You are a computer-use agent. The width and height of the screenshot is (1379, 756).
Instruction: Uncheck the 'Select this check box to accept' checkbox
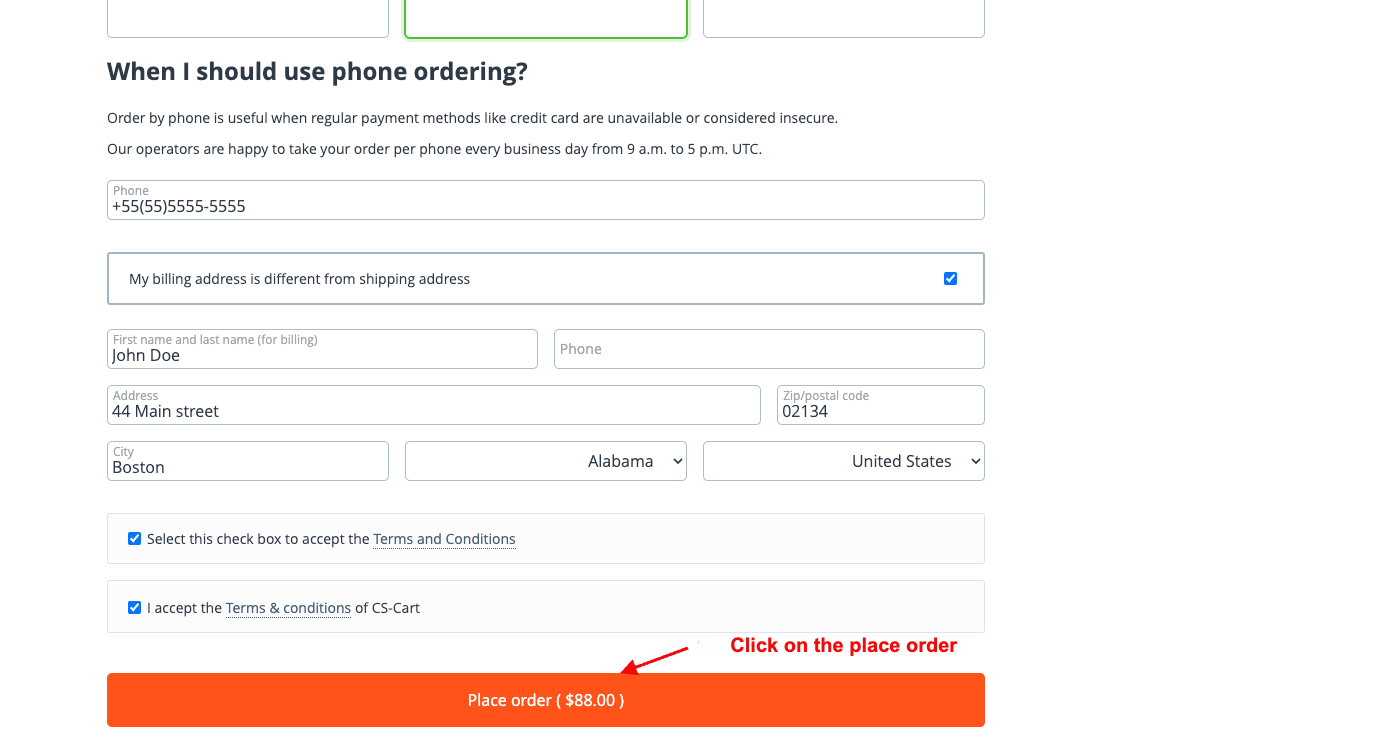134,539
